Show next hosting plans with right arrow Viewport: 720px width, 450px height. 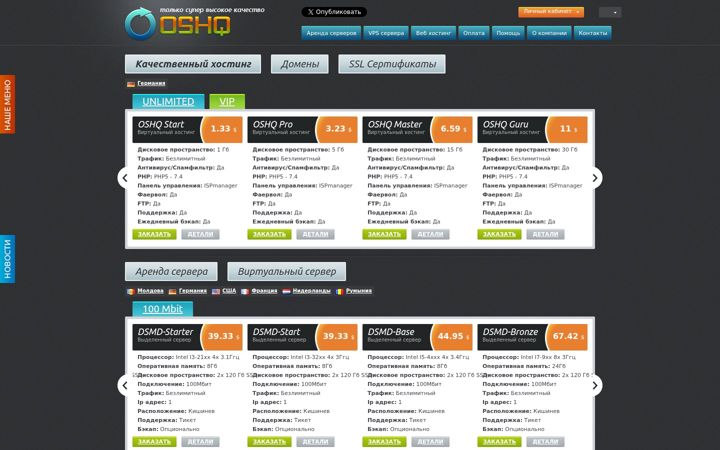596,178
